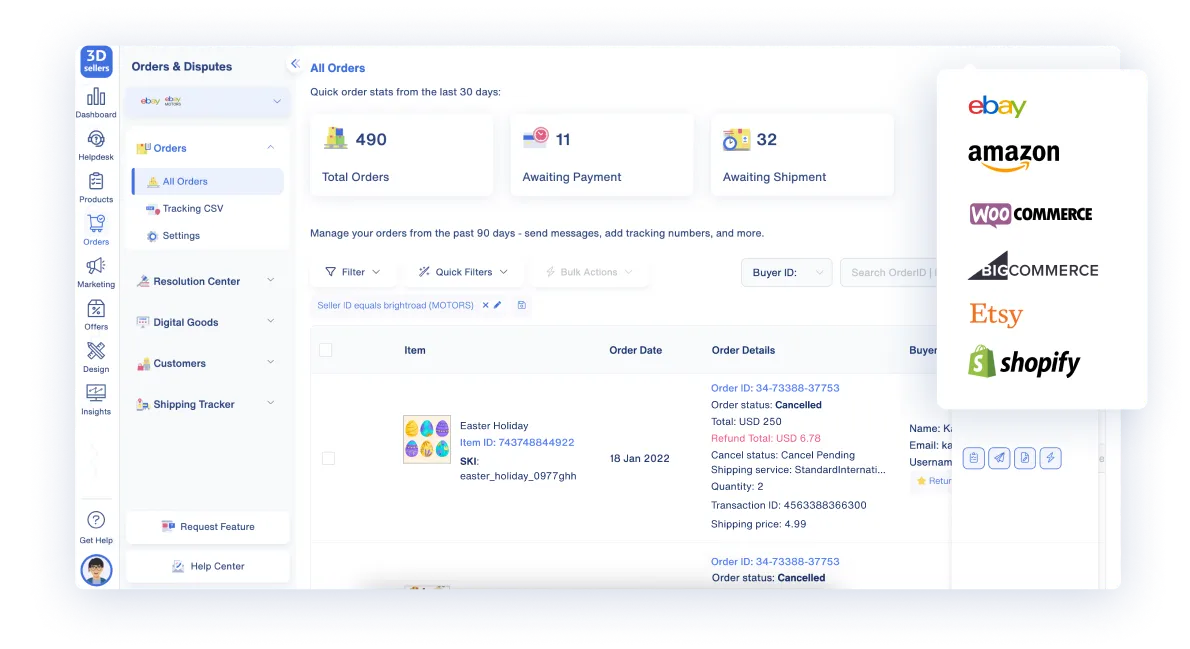1190x649 pixels.
Task: Edit the Seller ID filter pencil icon
Action: [498, 305]
